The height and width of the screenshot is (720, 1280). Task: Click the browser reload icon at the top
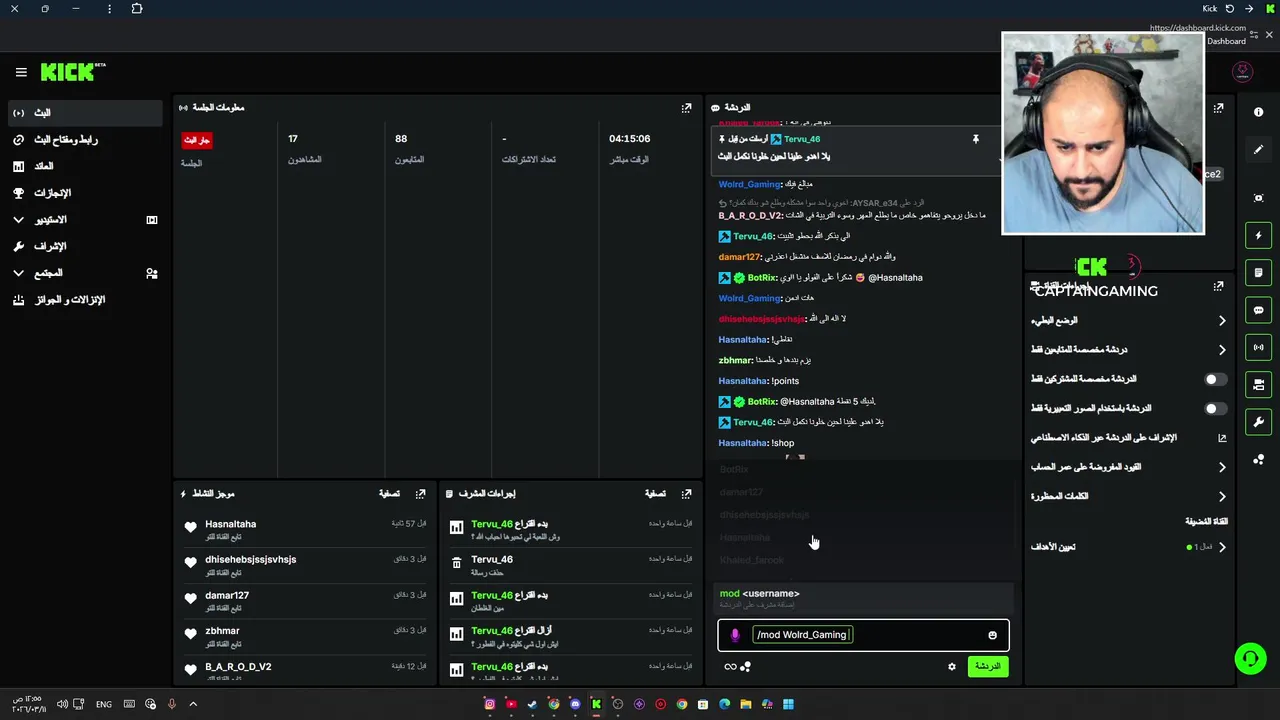[x=1230, y=9]
